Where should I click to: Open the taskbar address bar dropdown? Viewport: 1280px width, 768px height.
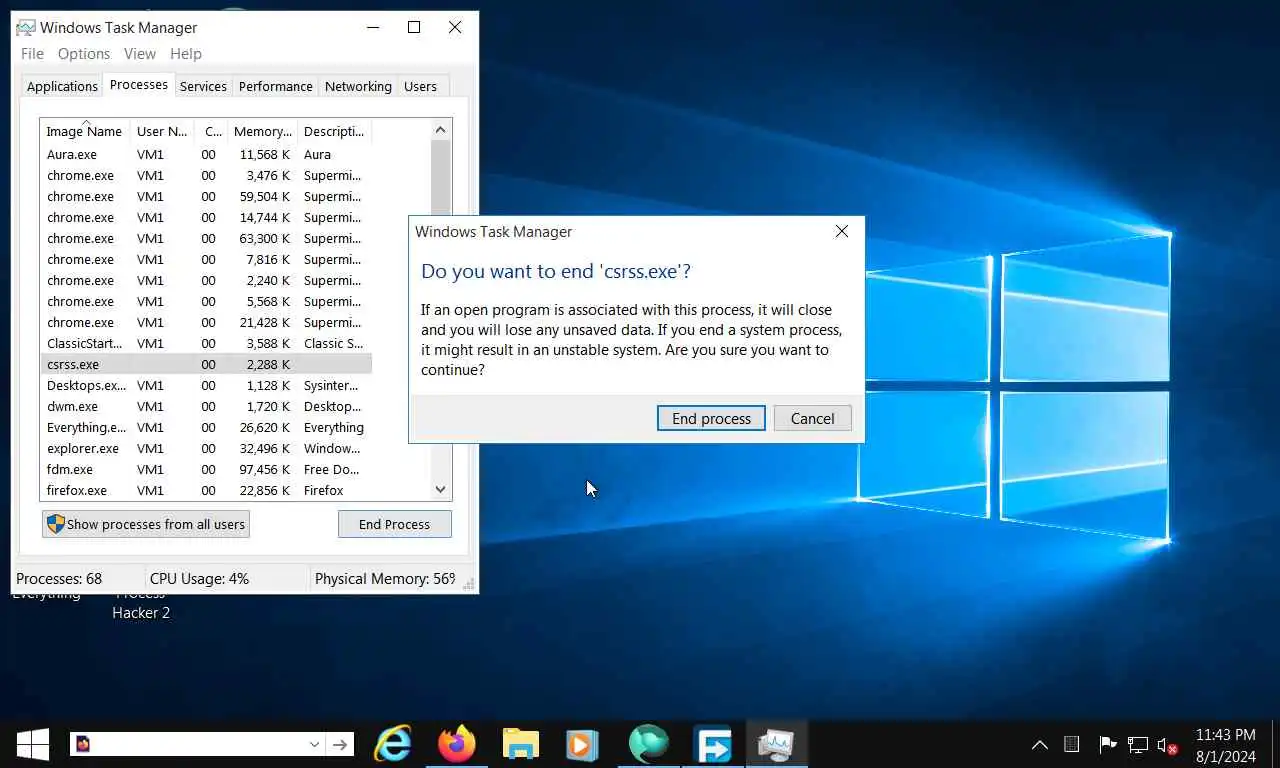[314, 744]
